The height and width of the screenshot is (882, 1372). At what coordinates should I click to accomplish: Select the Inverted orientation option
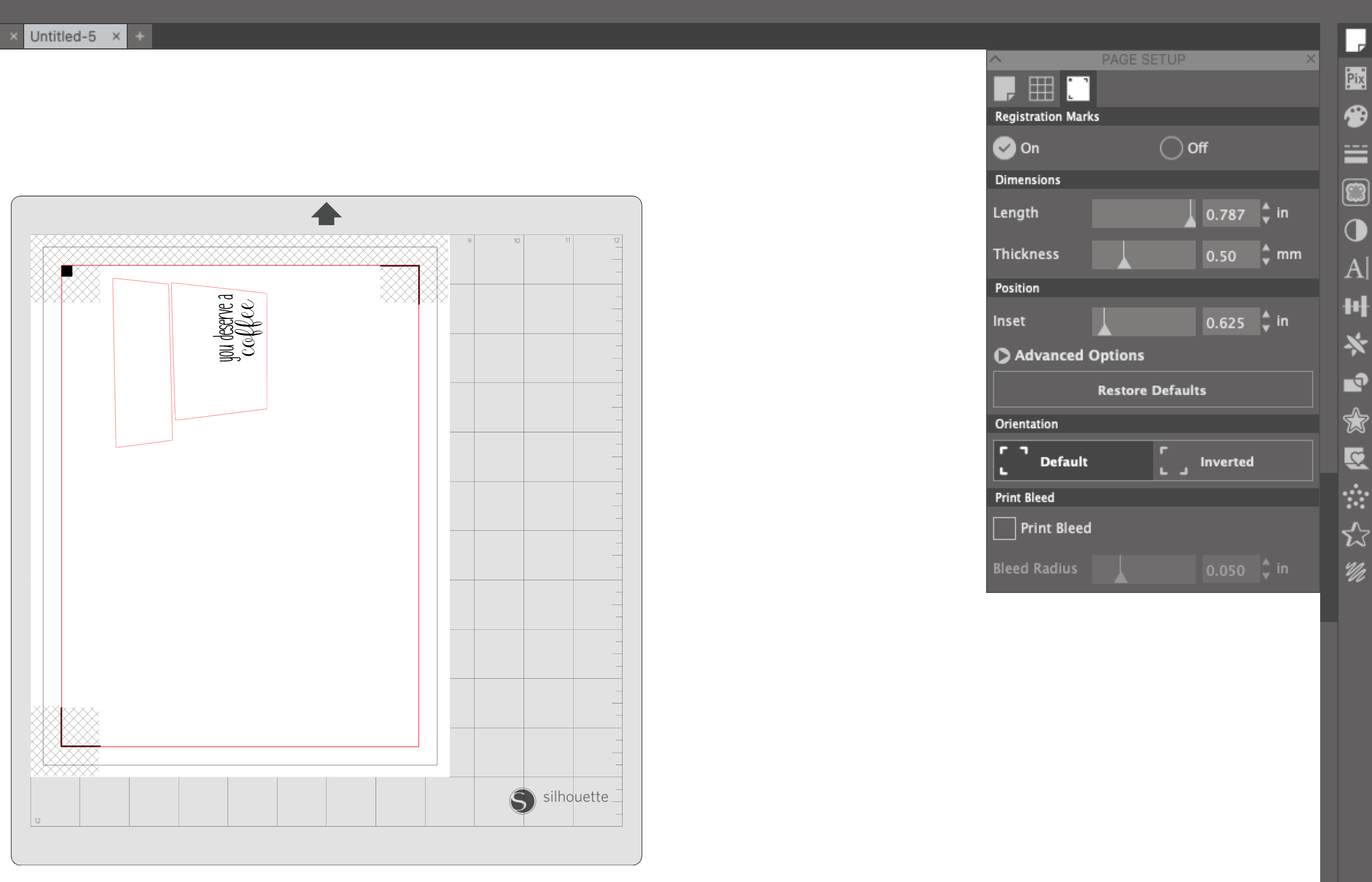pyautogui.click(x=1233, y=461)
